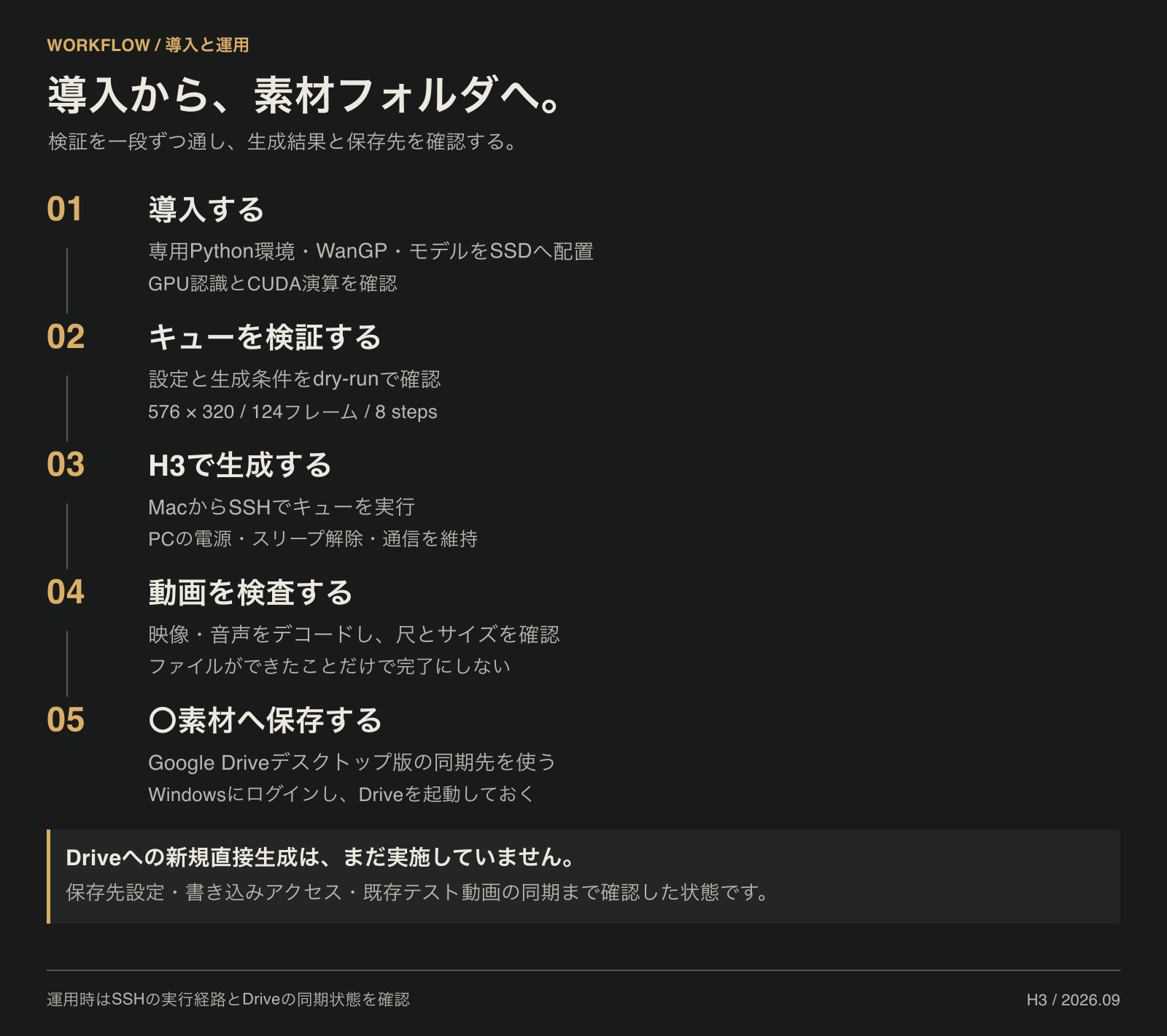Click the heading '〇素材へ保存する'
Image resolution: width=1167 pixels, height=1036 pixels.
coord(265,720)
